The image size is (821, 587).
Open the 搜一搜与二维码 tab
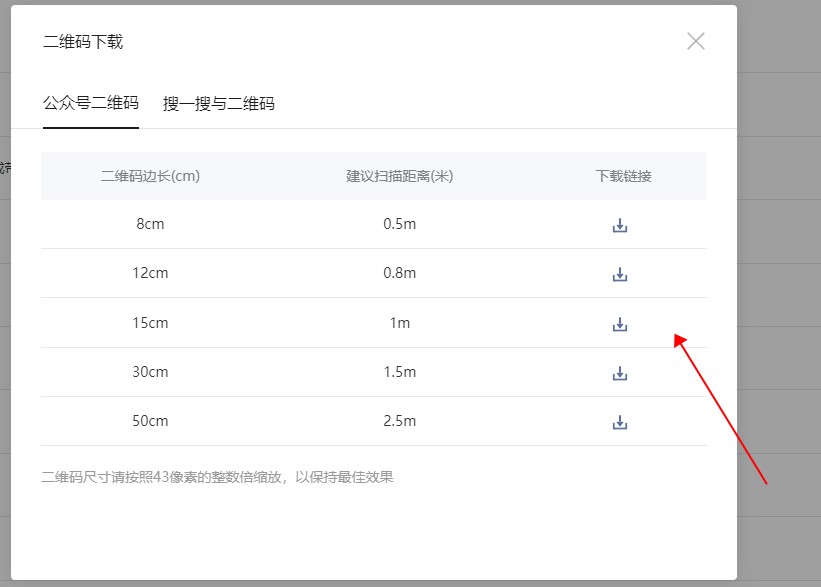[219, 103]
